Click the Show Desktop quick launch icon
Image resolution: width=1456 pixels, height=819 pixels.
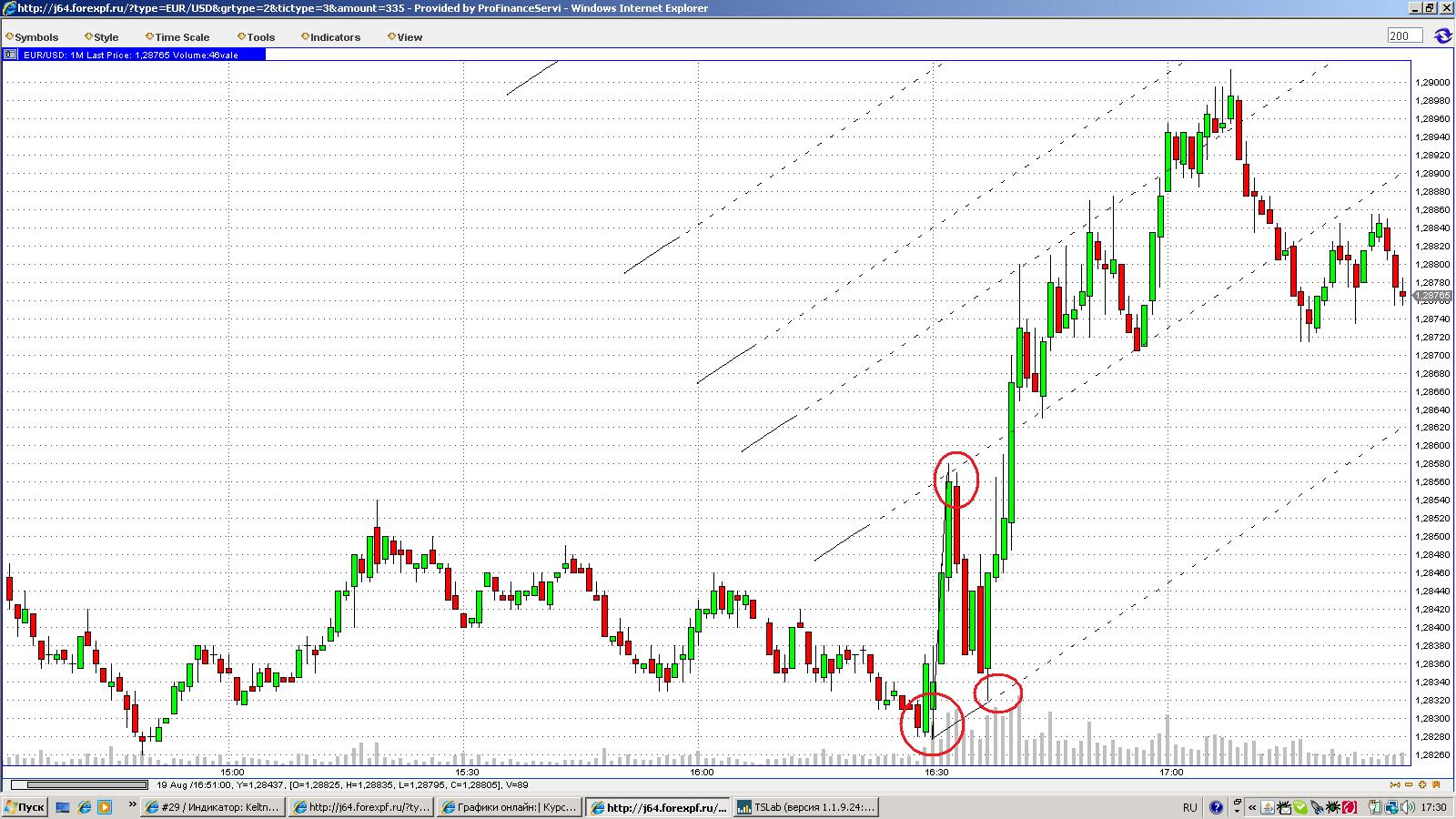(63, 807)
